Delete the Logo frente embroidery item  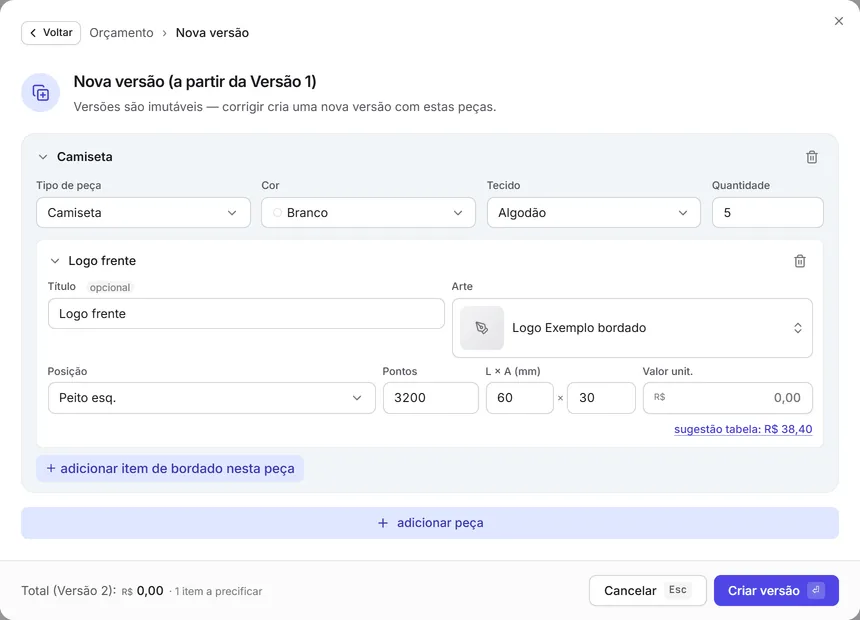(800, 261)
